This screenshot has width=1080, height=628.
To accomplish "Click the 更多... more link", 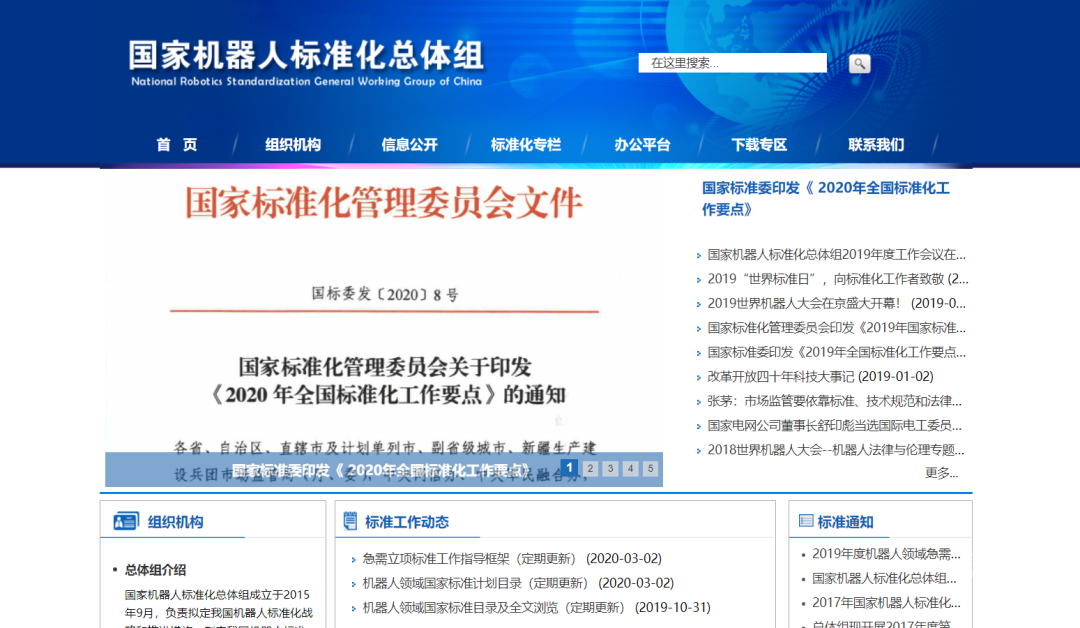I will point(941,472).
